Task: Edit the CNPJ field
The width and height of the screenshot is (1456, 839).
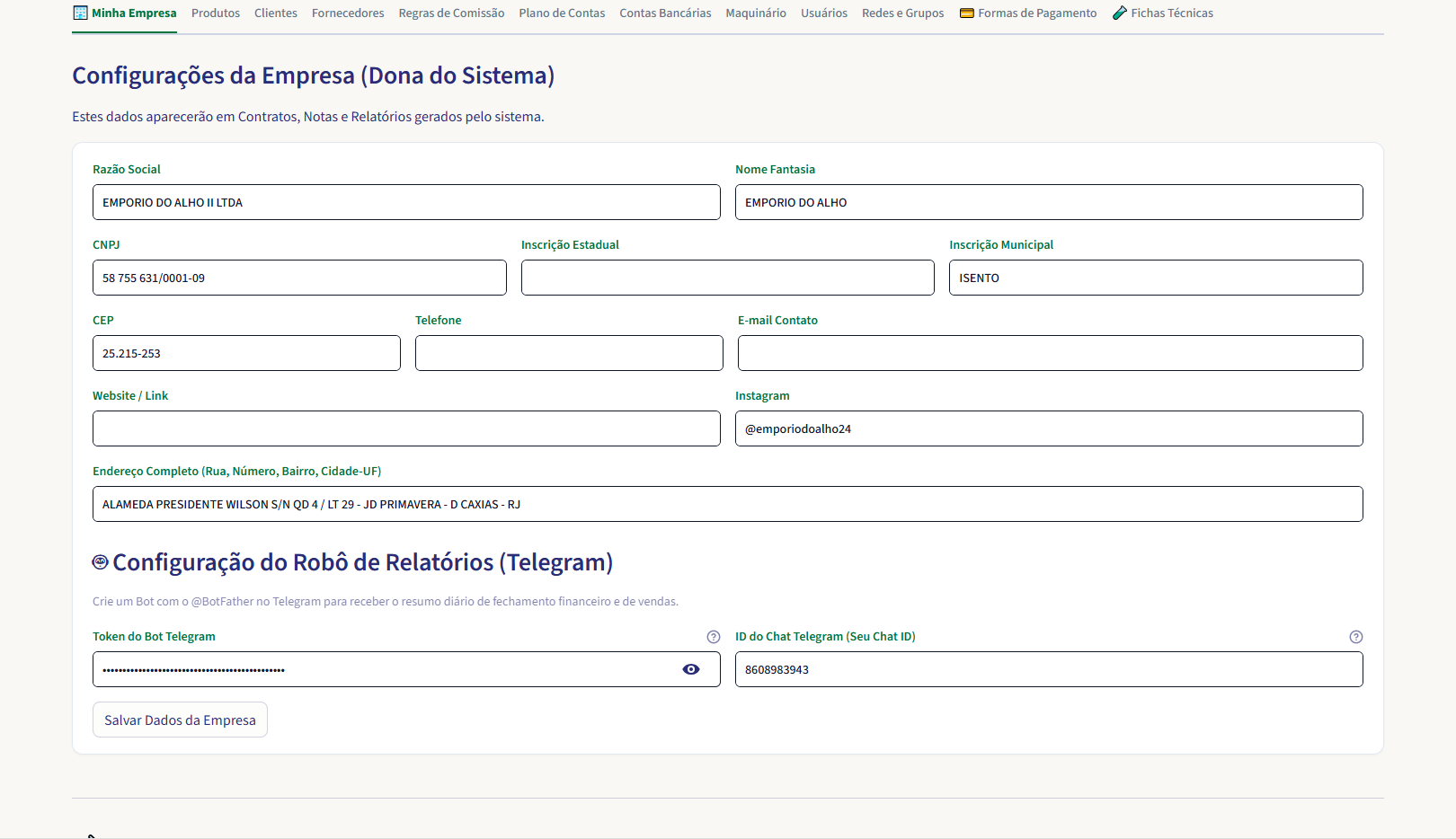Action: [299, 278]
